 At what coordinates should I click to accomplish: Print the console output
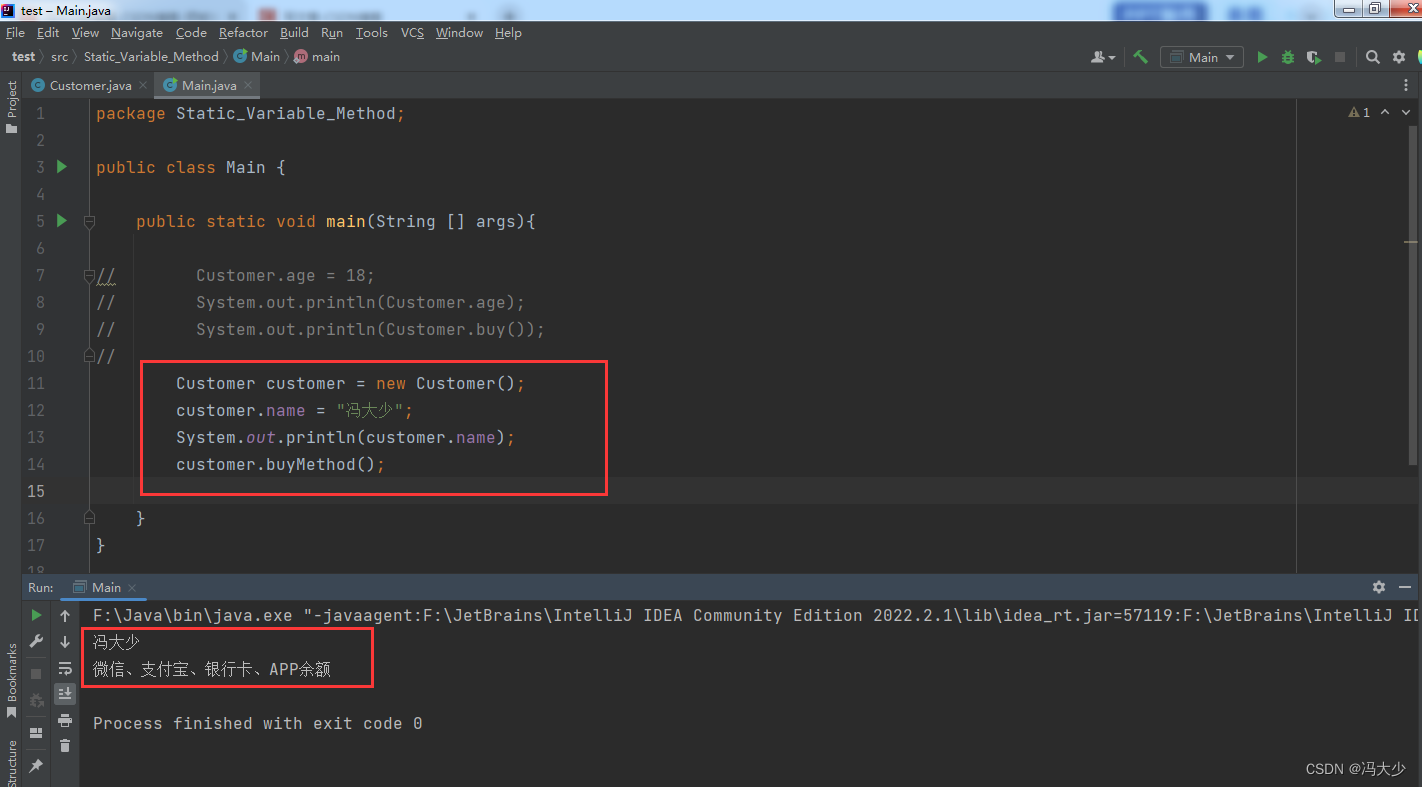(x=65, y=720)
